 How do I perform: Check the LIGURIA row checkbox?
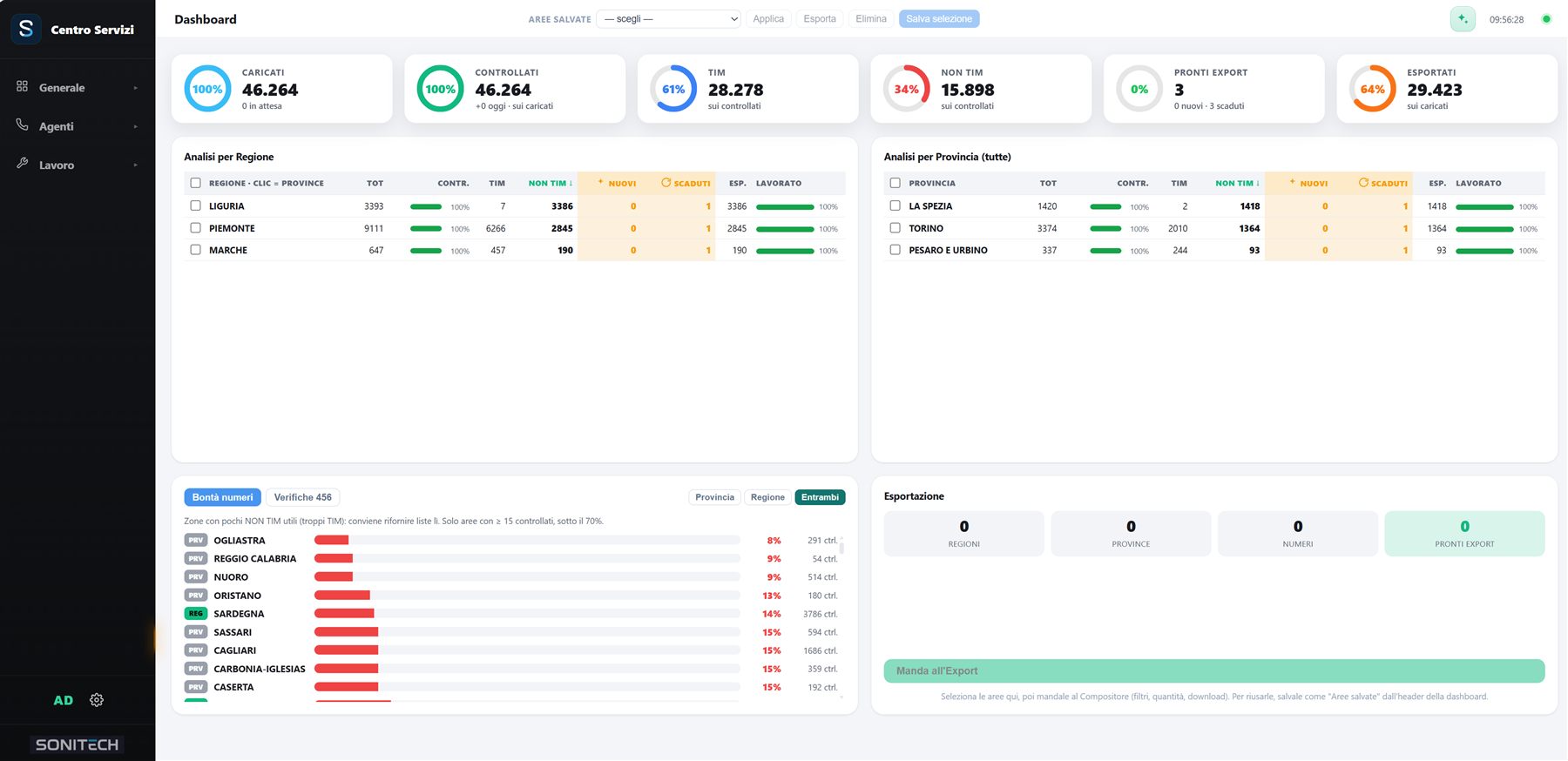pyautogui.click(x=195, y=206)
